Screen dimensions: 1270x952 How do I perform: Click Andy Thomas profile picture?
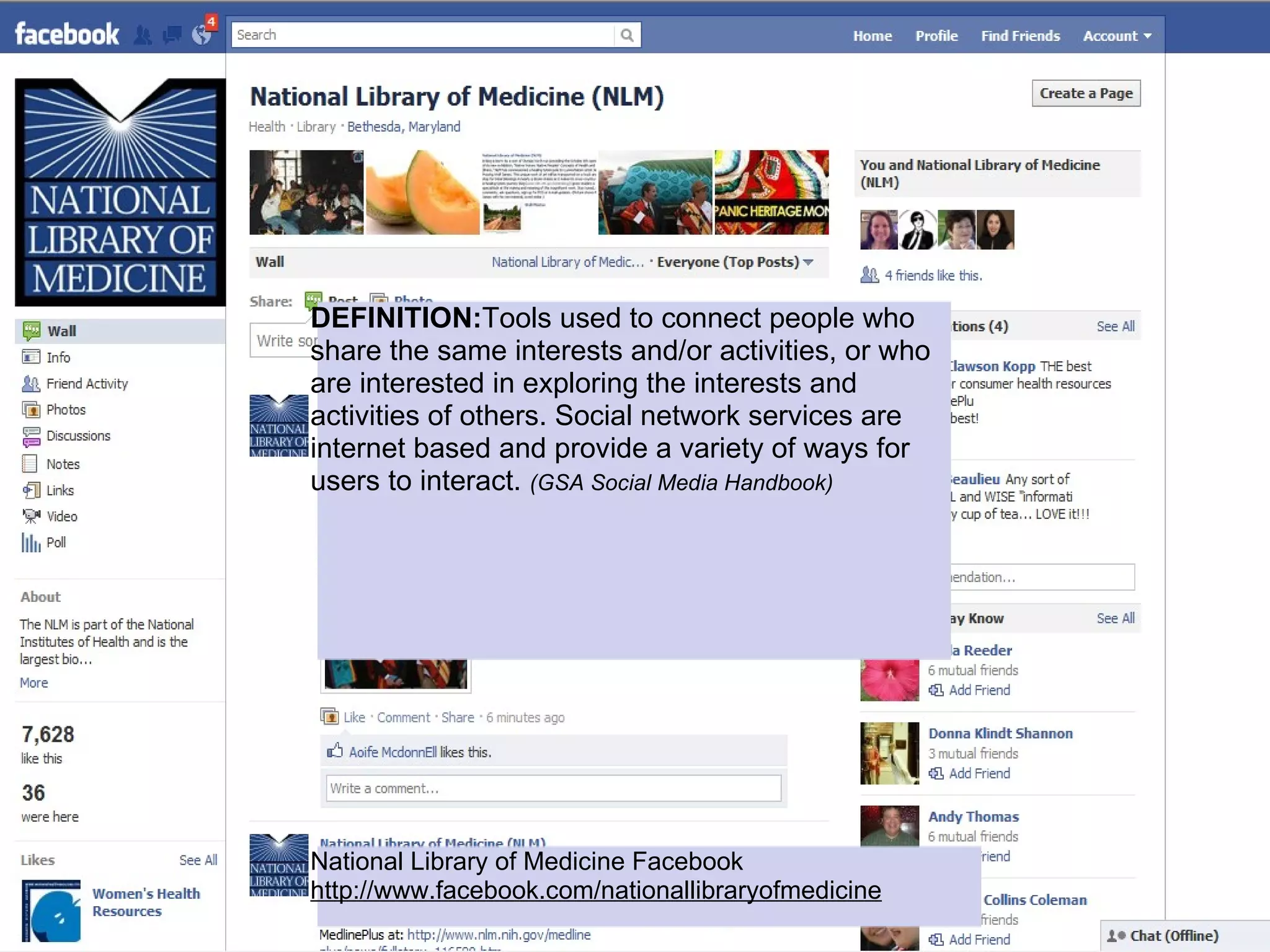pos(889,826)
